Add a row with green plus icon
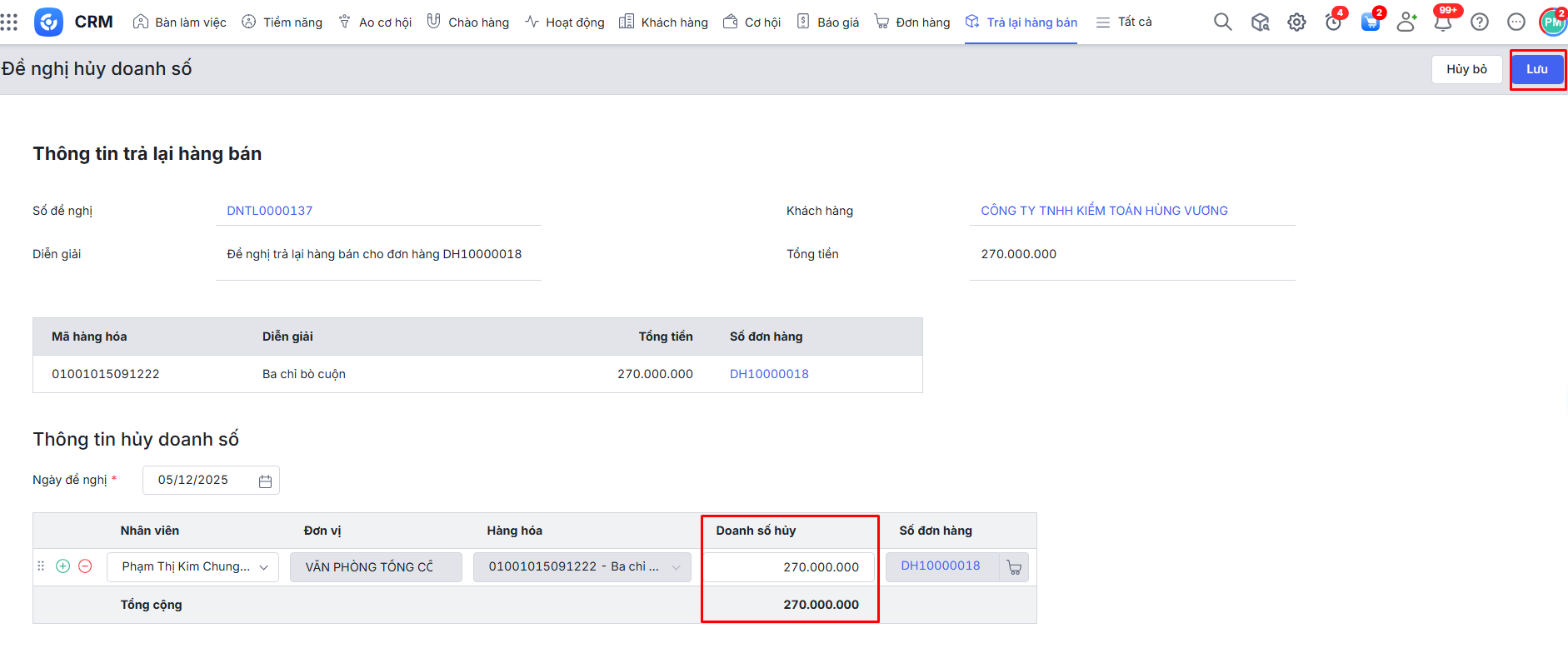The height and width of the screenshot is (663, 1568). (x=62, y=566)
